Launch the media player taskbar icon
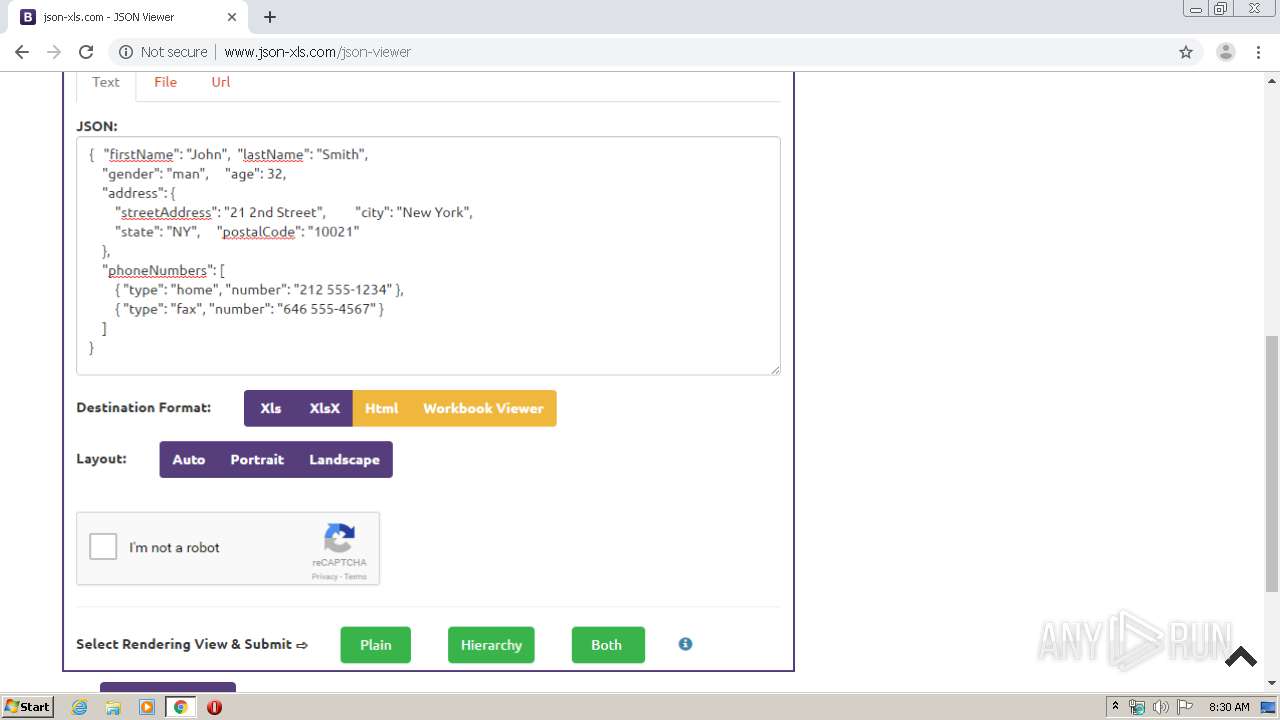Viewport: 1280px width, 720px height. [x=147, y=707]
